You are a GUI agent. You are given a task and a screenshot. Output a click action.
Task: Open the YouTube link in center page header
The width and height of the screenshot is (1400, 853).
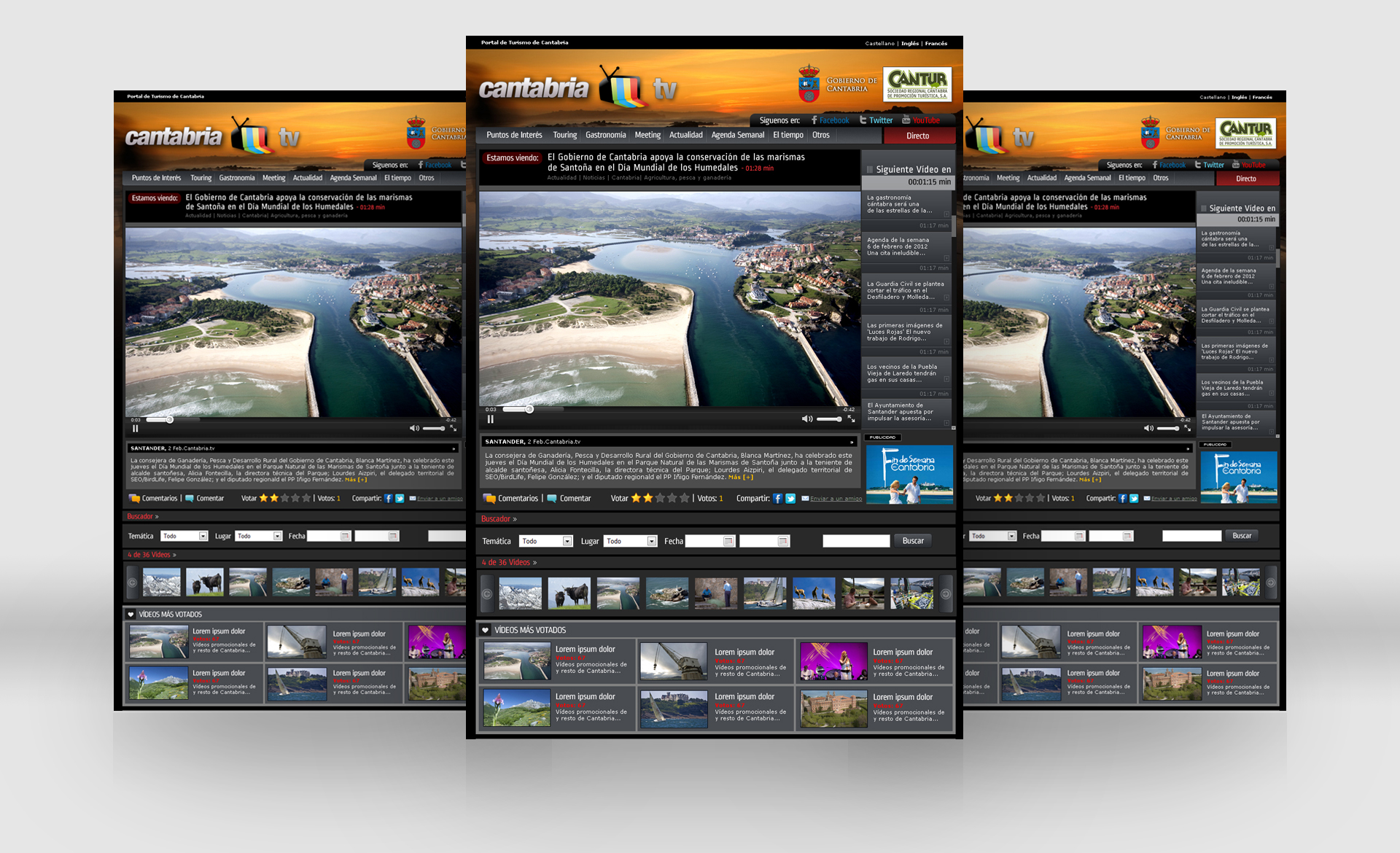pos(921,120)
